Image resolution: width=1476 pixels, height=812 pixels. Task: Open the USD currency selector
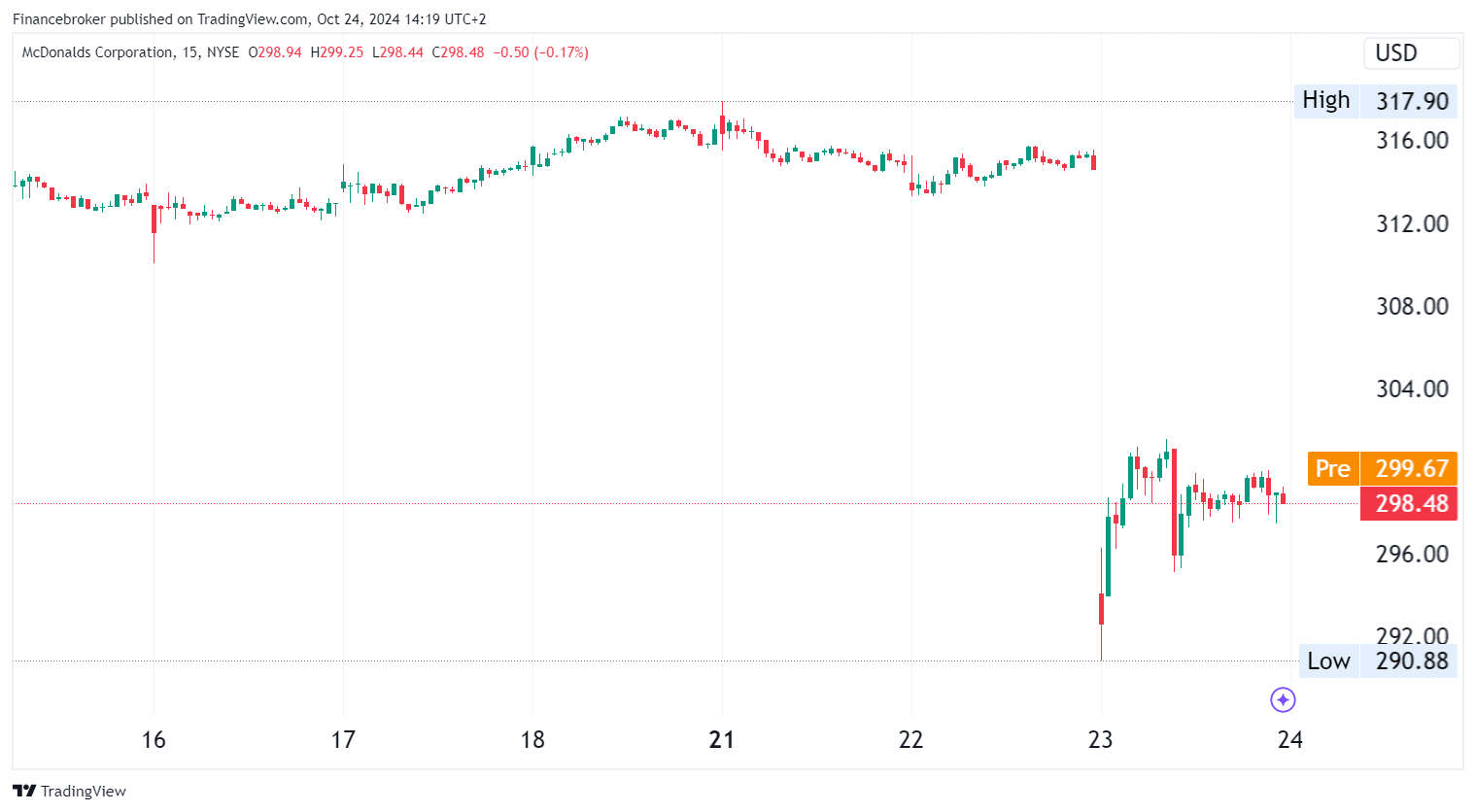click(x=1410, y=53)
